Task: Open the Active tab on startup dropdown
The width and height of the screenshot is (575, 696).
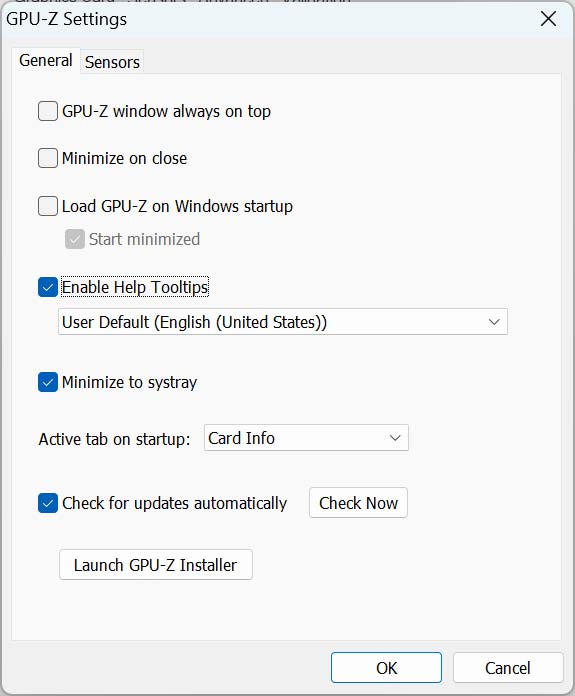Action: [306, 438]
